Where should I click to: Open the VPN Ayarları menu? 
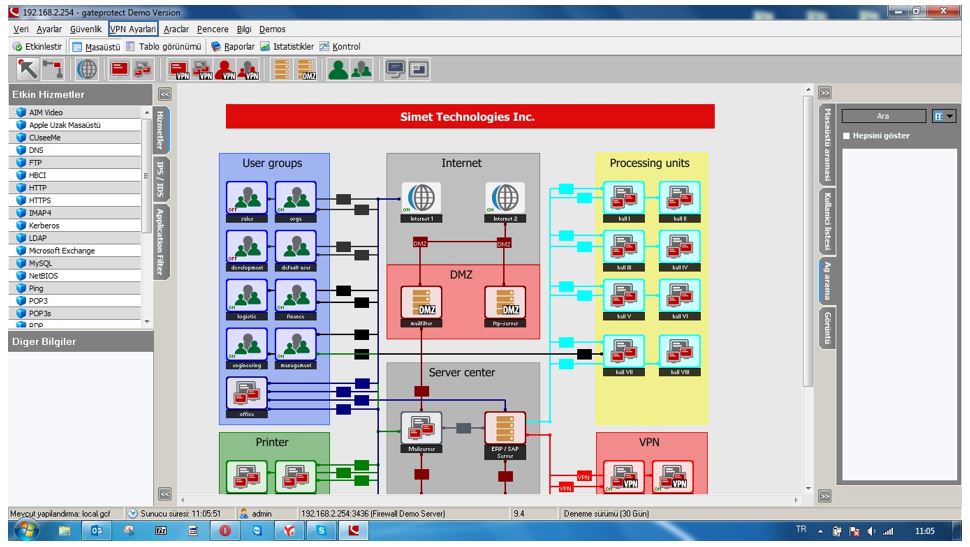[x=133, y=29]
